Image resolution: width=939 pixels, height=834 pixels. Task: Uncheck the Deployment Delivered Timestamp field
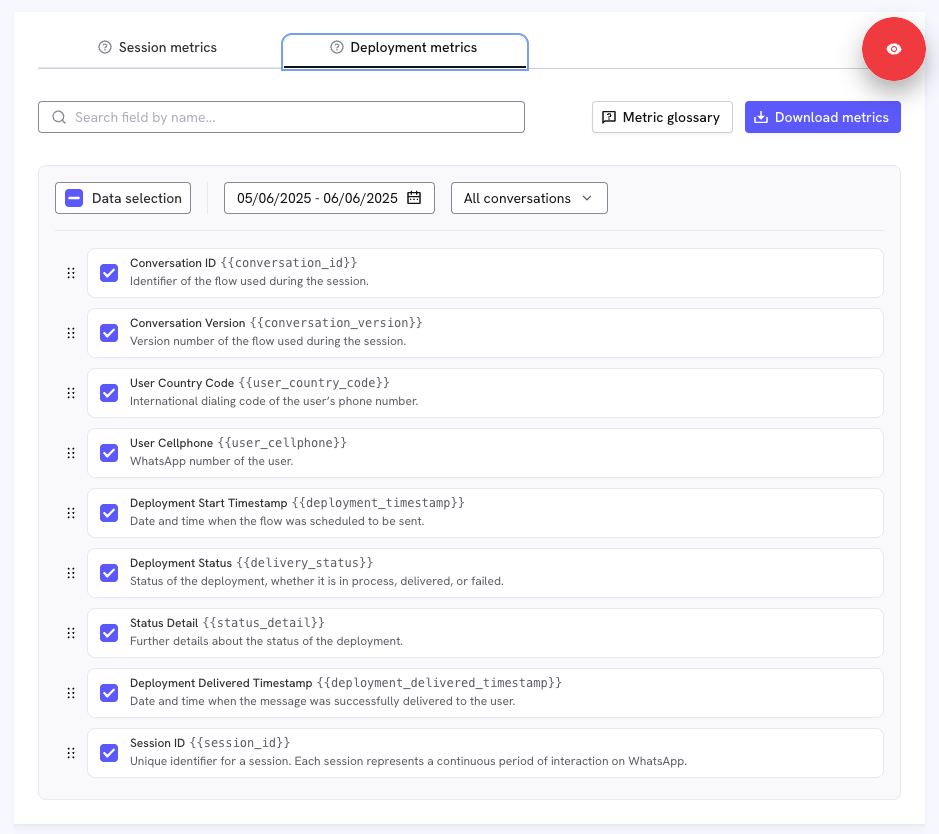tap(109, 693)
